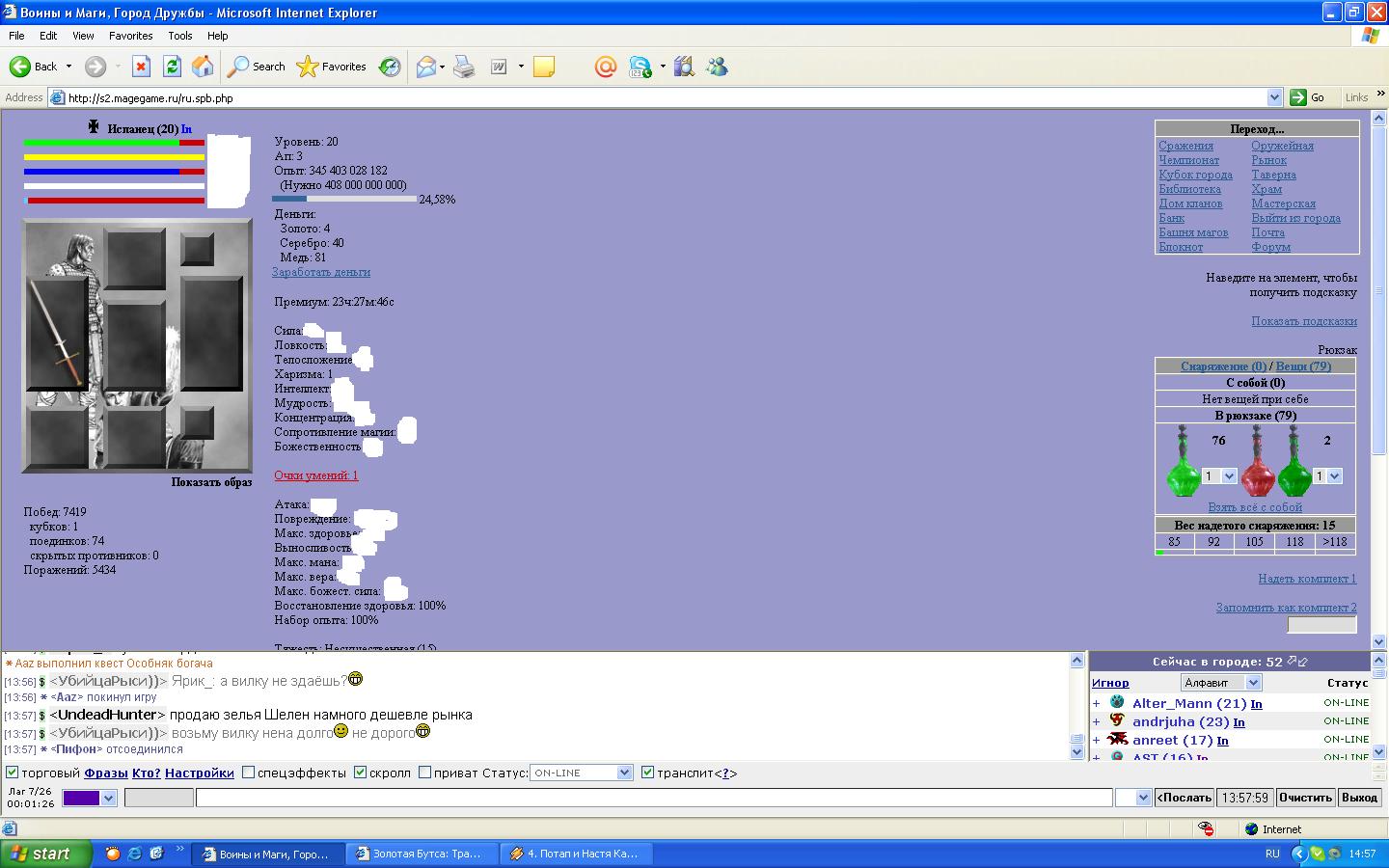Image resolution: width=1389 pixels, height=868 pixels.
Task: Open the purple chat color picker
Action: tap(89, 798)
